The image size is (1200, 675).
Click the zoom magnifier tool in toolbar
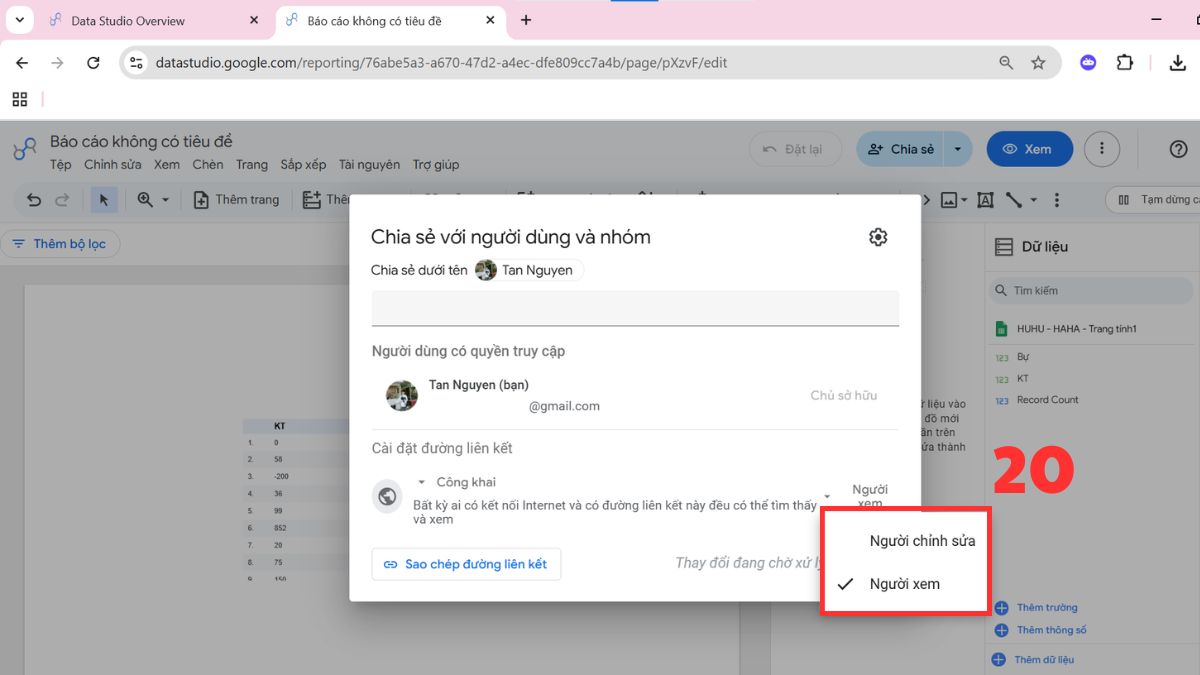point(145,200)
